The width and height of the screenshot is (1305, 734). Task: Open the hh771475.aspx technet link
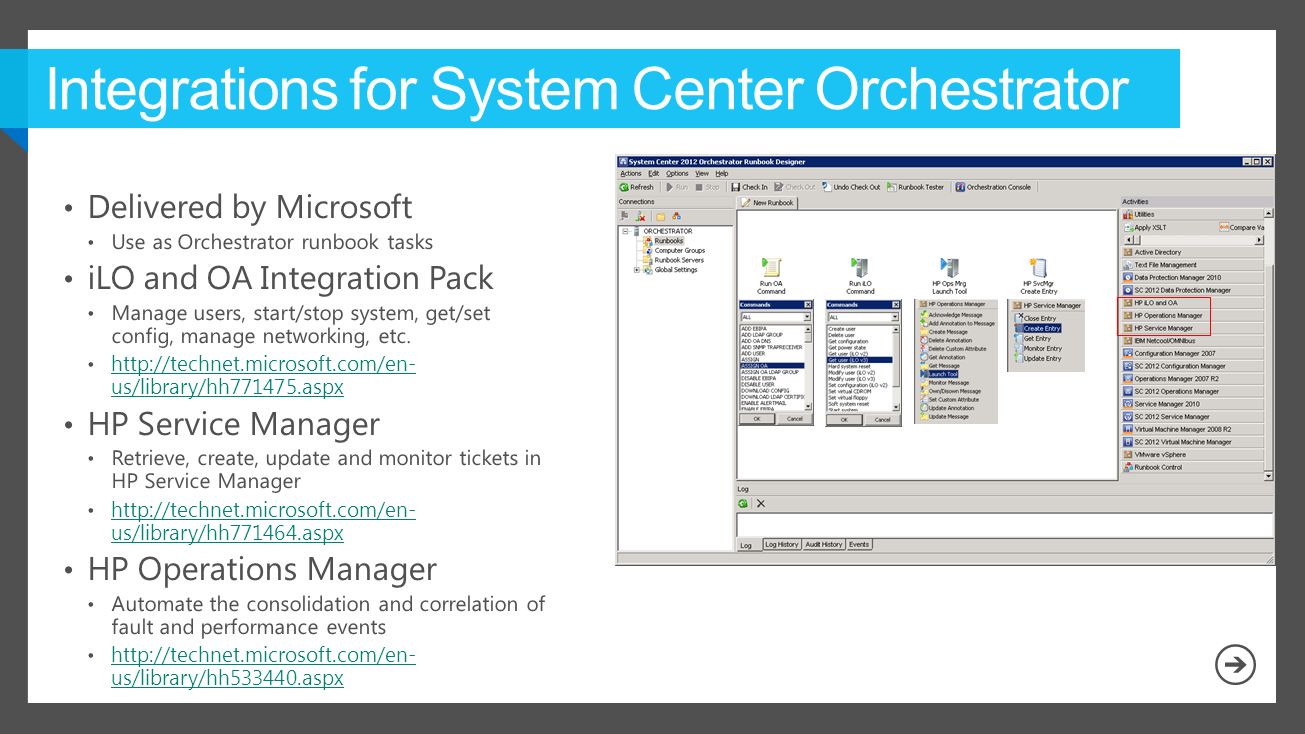tap(263, 375)
